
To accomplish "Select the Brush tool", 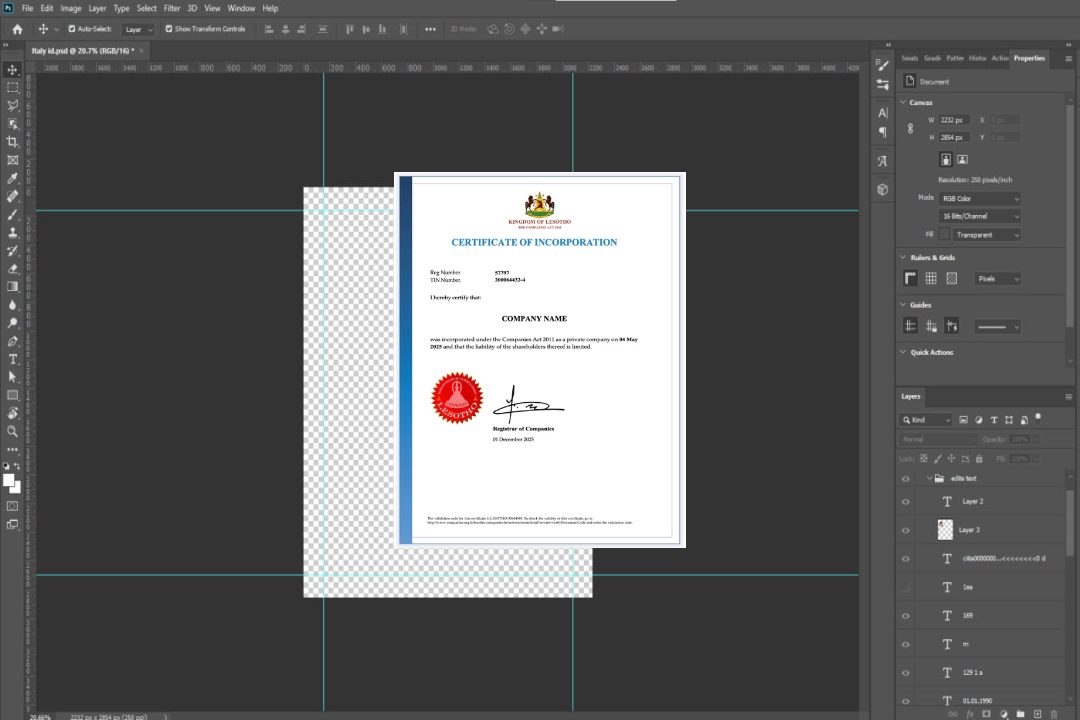I will click(x=12, y=214).
